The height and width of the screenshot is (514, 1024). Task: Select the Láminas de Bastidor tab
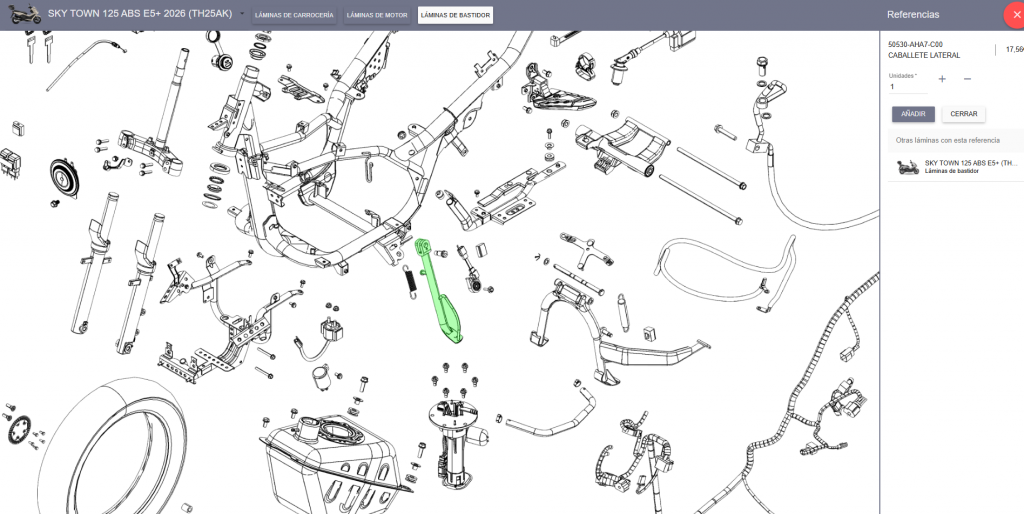pos(455,15)
